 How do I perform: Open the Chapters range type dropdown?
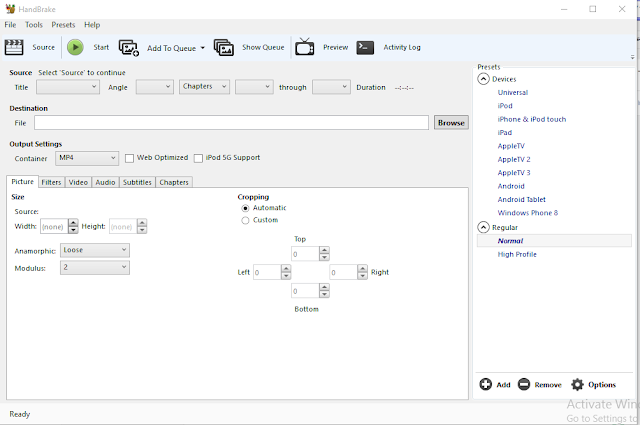204,87
